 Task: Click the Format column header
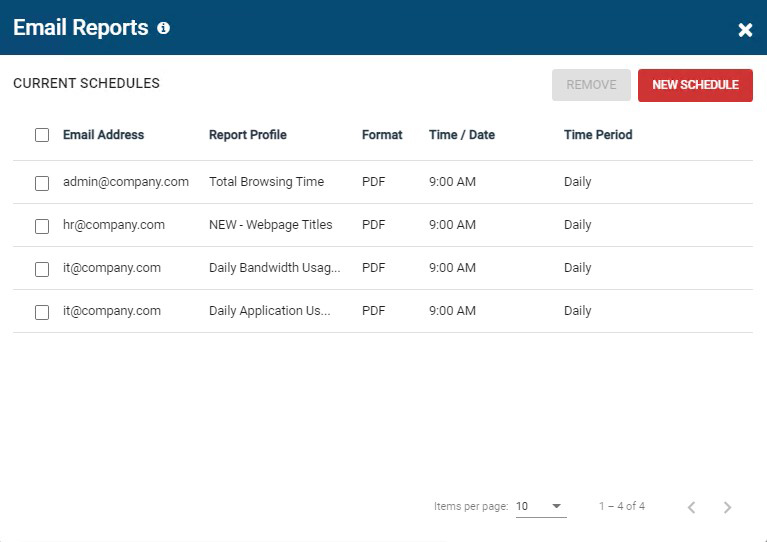click(x=382, y=135)
